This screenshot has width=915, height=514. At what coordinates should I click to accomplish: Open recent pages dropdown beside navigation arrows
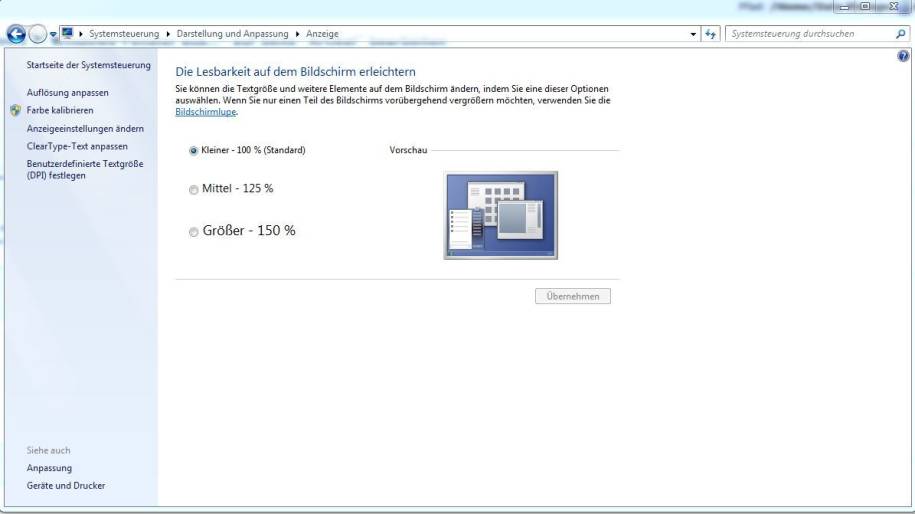tap(53, 35)
